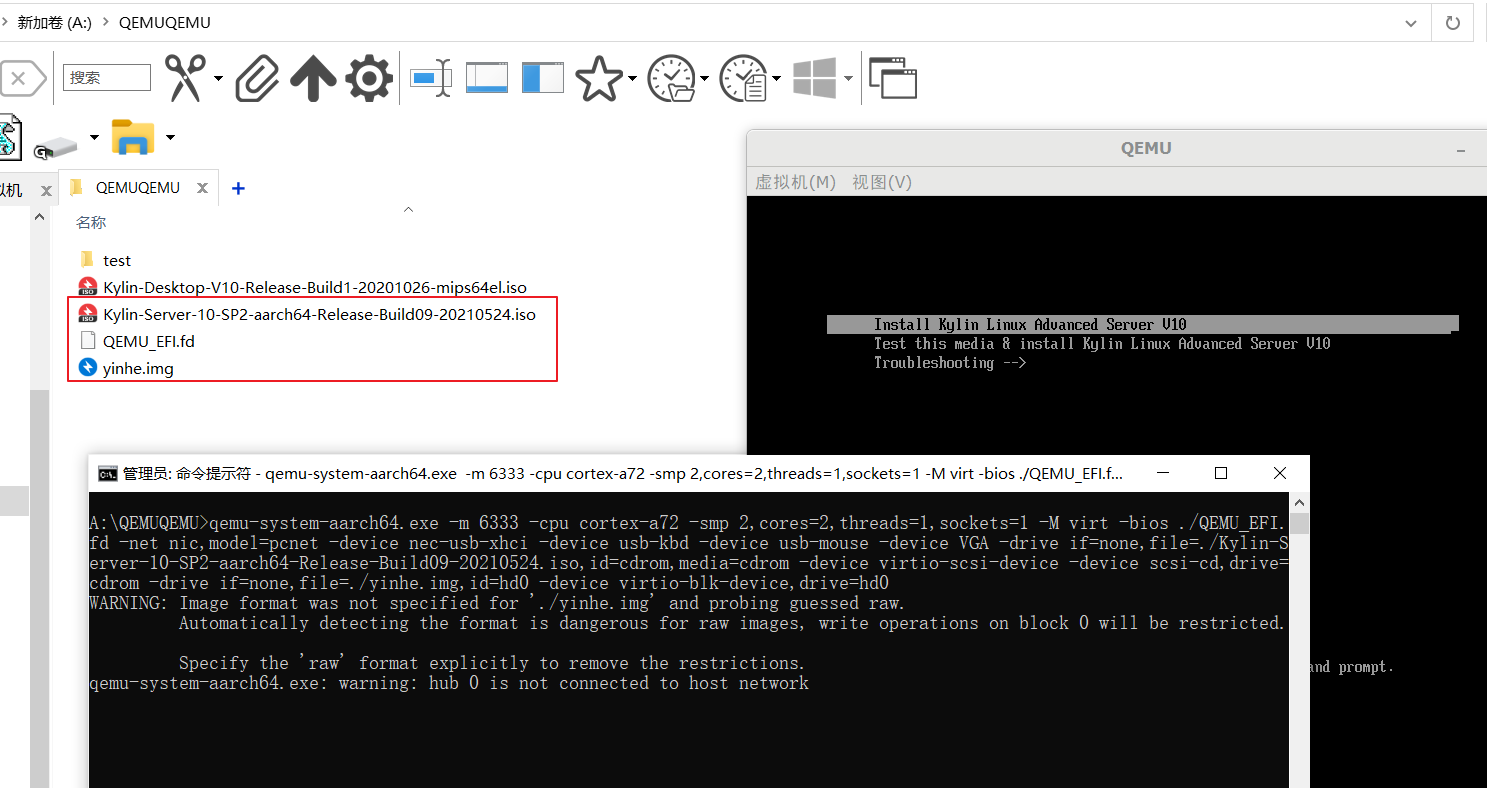Click the yinhe.img blue disk icon
Viewport: 1487px width, 788px height.
[87, 368]
